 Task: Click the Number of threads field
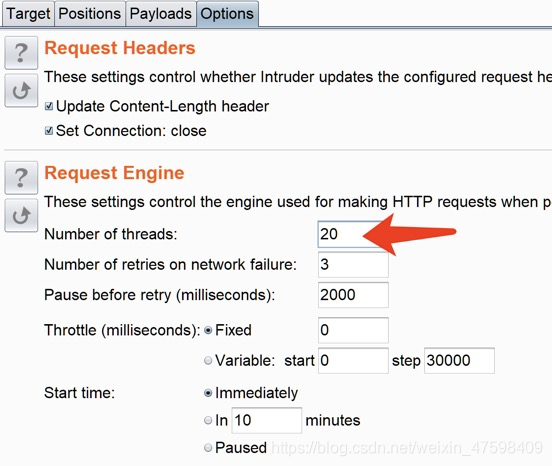pos(353,234)
